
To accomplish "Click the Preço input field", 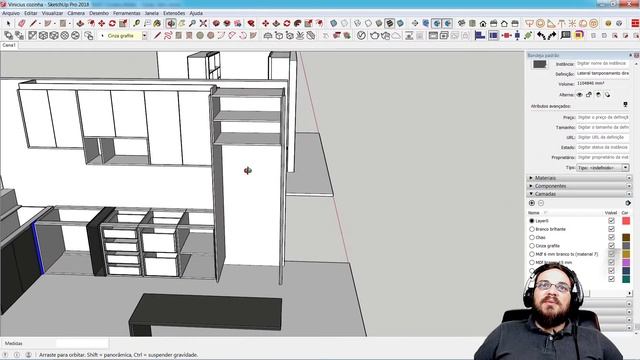I will click(x=603, y=117).
